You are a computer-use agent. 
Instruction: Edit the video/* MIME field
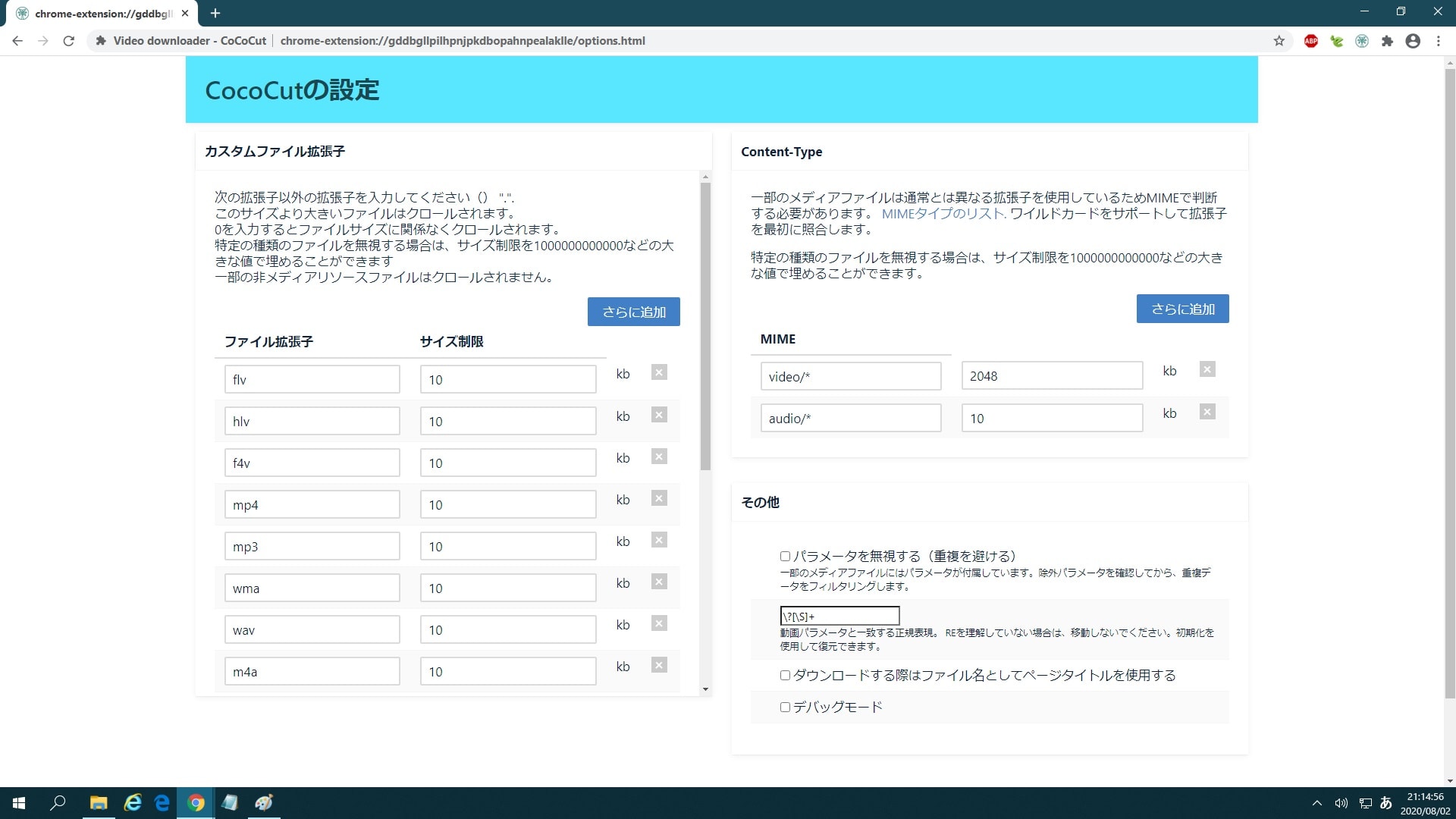pyautogui.click(x=850, y=376)
